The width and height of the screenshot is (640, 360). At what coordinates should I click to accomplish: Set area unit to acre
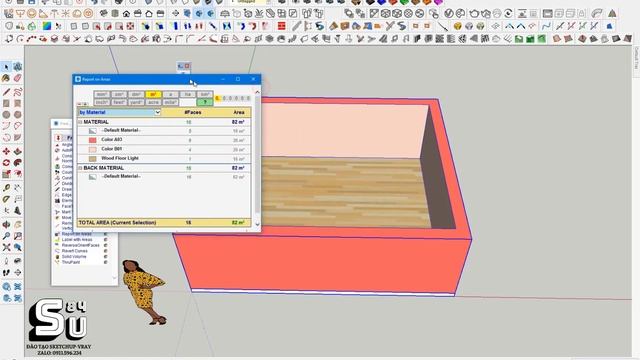[153, 102]
